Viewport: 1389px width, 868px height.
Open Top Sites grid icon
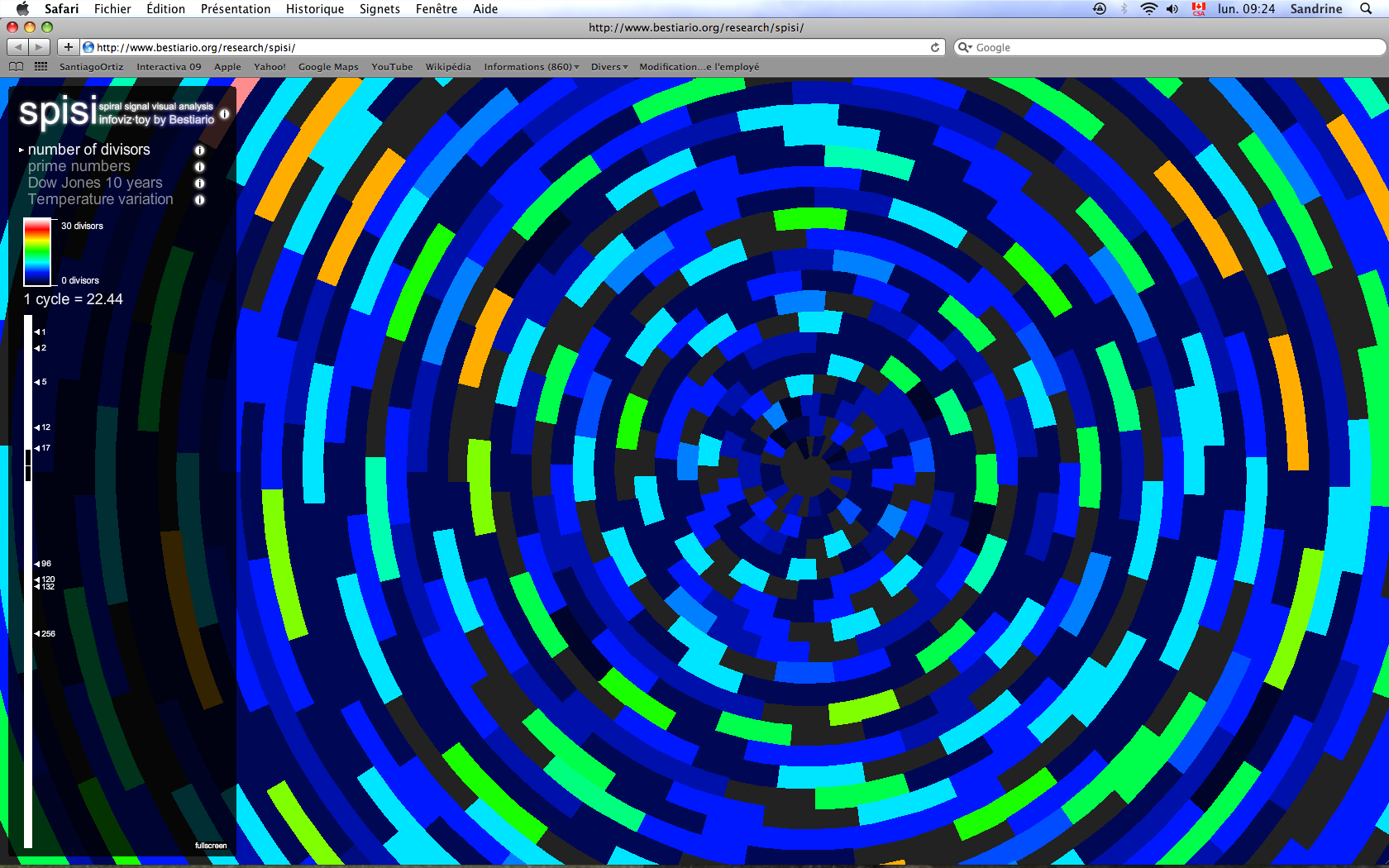pyautogui.click(x=41, y=67)
